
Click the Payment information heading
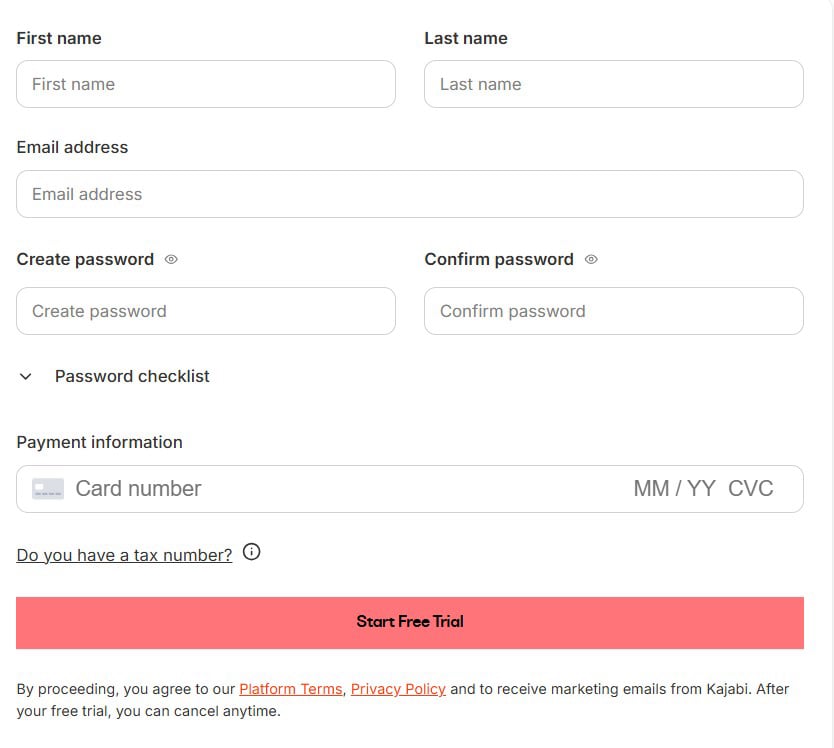[x=100, y=442]
